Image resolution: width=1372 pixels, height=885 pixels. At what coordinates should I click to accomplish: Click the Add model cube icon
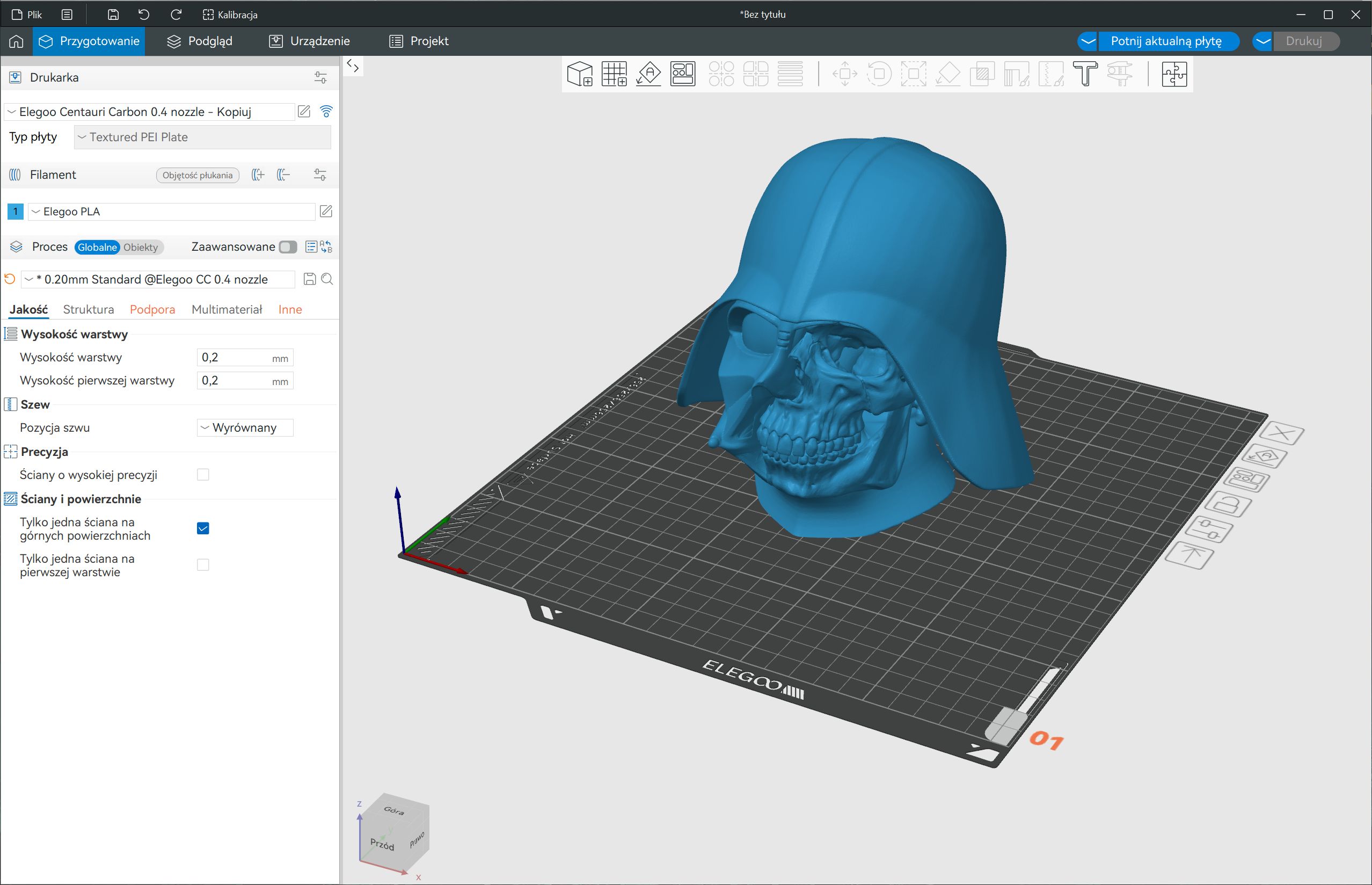tap(580, 74)
